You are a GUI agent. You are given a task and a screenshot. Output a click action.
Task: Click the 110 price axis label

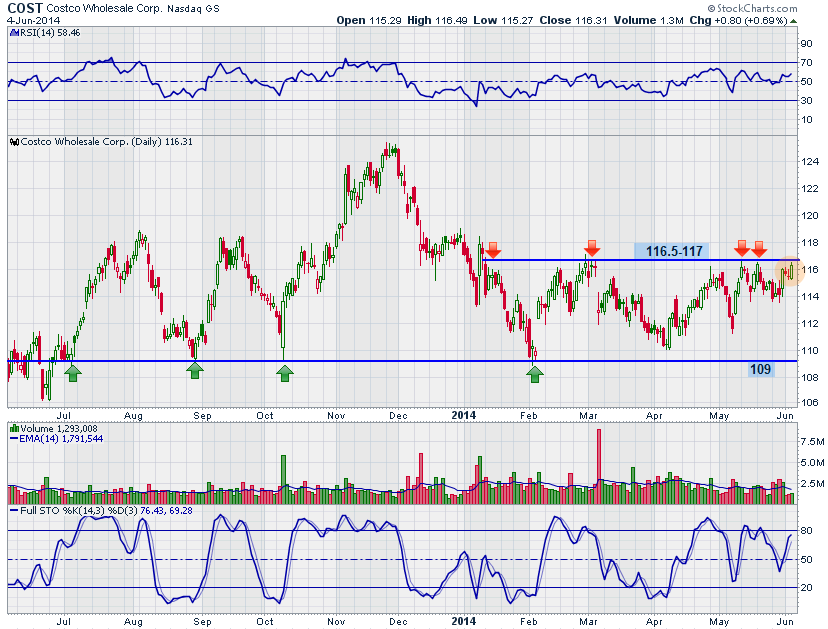[x=810, y=351]
